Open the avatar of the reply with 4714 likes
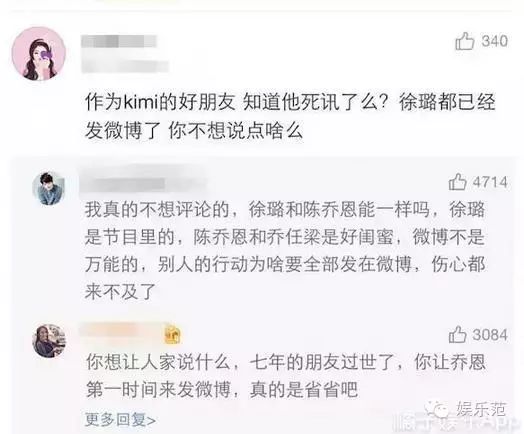 click(x=49, y=188)
